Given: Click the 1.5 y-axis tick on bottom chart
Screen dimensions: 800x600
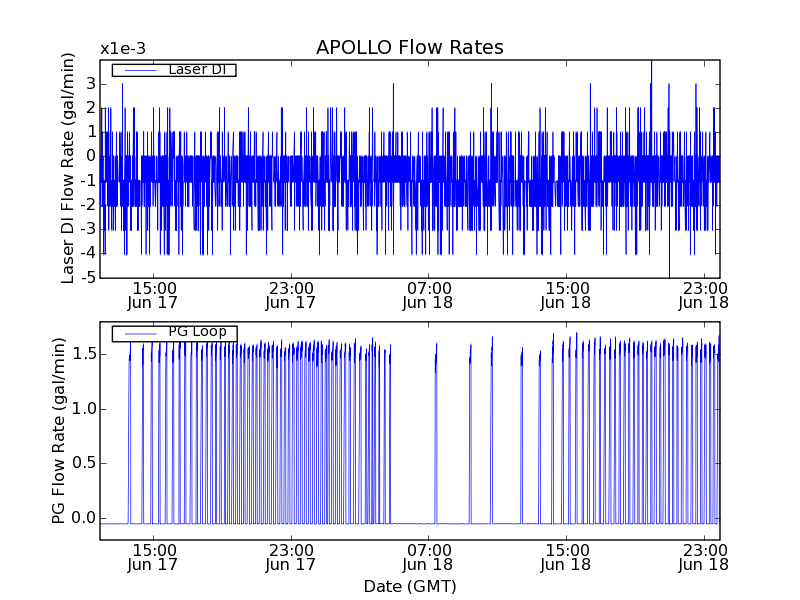Looking at the screenshot, I should pyautogui.click(x=83, y=353).
